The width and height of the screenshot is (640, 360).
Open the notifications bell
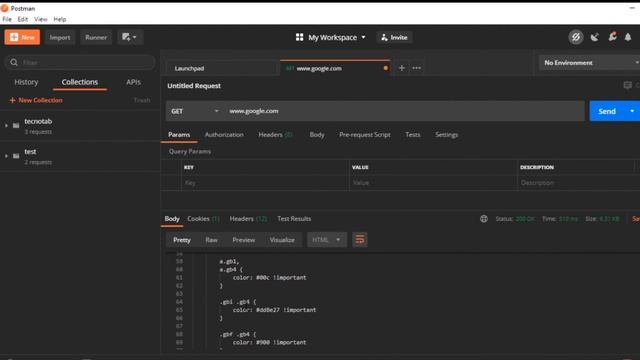coord(628,37)
